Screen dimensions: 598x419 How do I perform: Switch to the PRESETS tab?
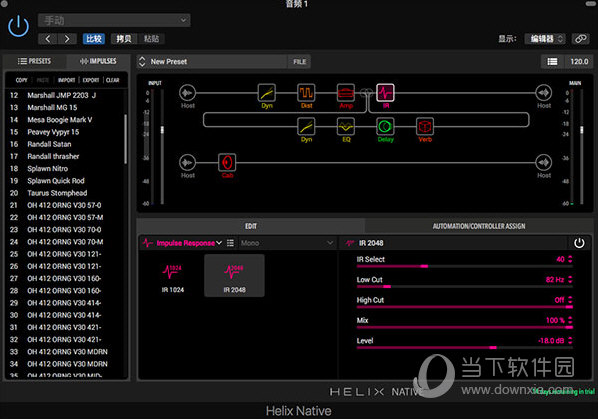pyautogui.click(x=34, y=61)
